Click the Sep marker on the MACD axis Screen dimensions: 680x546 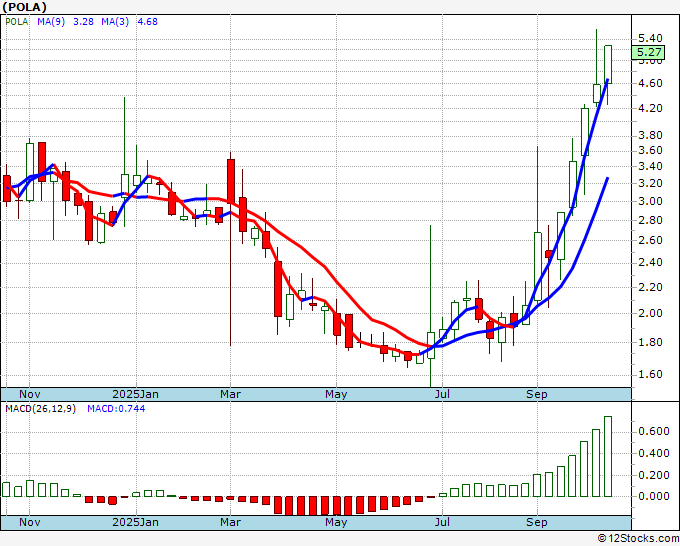pyautogui.click(x=537, y=522)
